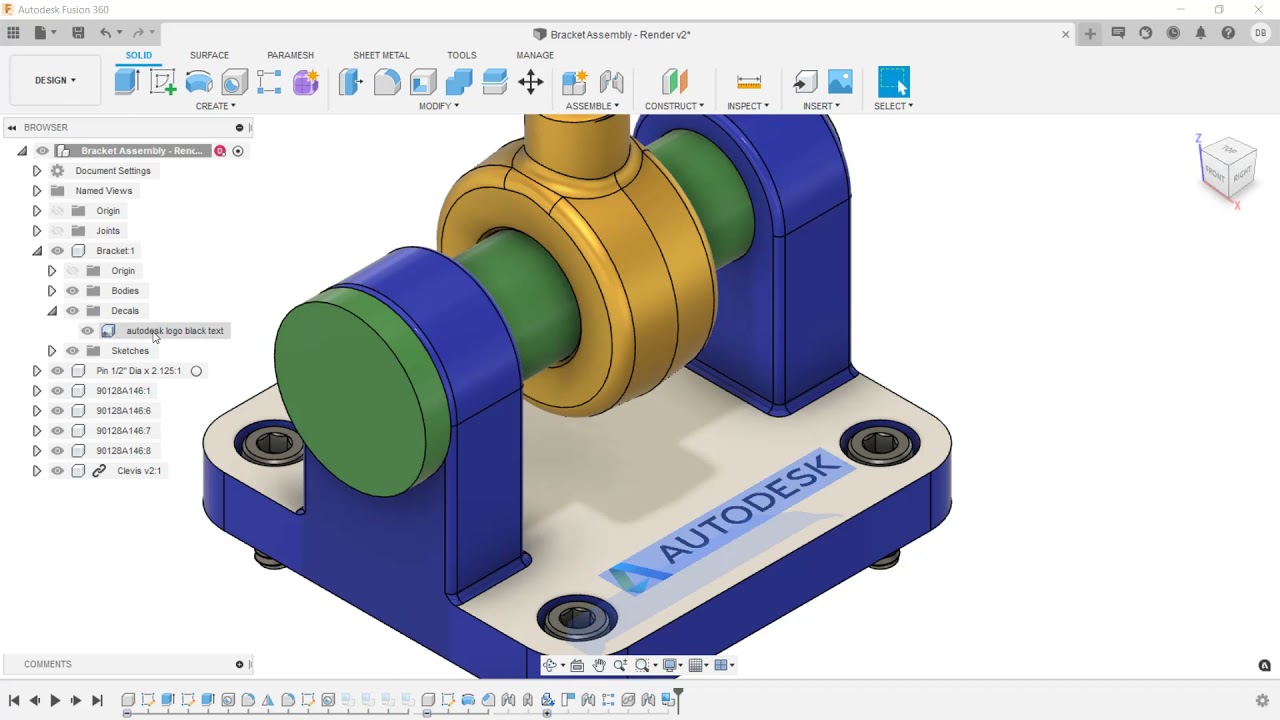The image size is (1280, 720).
Task: Click the ViewCube in the viewport
Action: pyautogui.click(x=1228, y=166)
